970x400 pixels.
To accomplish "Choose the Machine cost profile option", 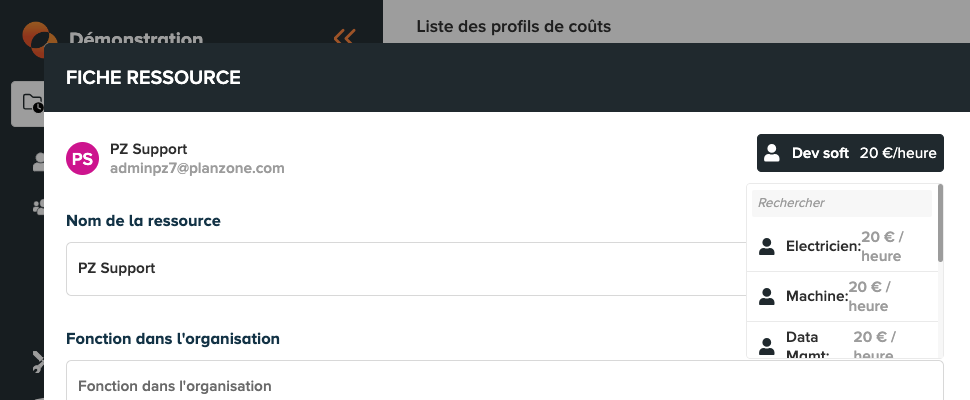I will [843, 297].
